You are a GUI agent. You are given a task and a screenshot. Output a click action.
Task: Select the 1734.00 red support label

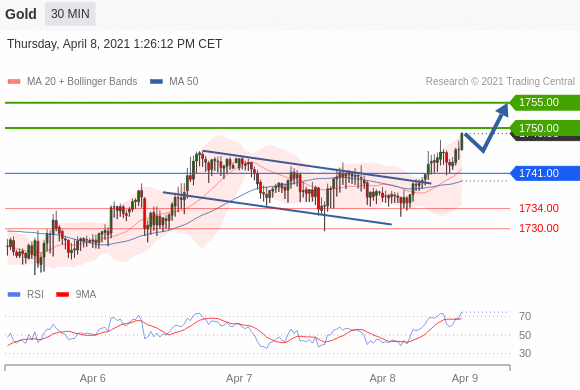click(x=539, y=208)
